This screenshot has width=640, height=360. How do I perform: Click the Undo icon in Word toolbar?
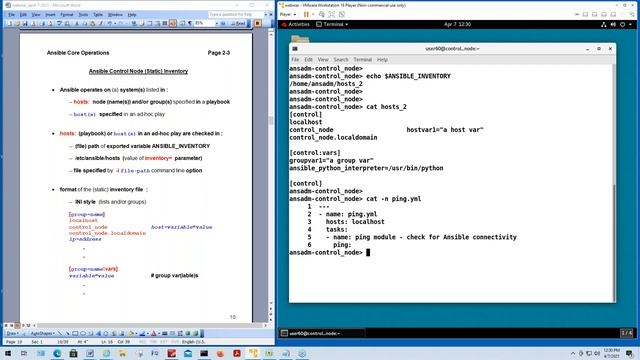[x=109, y=24]
